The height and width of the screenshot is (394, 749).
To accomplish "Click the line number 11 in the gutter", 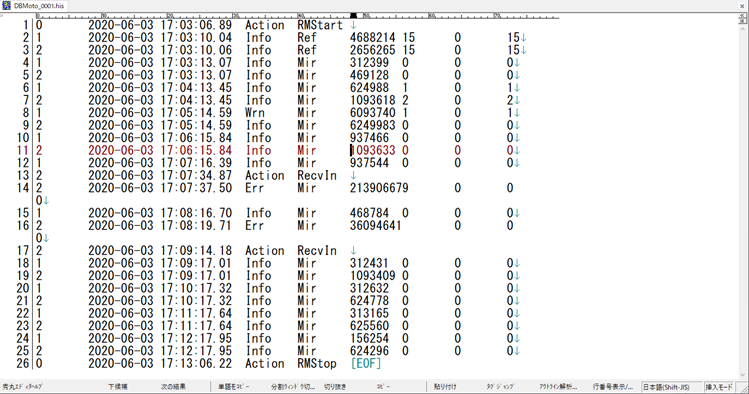I will pyautogui.click(x=23, y=150).
